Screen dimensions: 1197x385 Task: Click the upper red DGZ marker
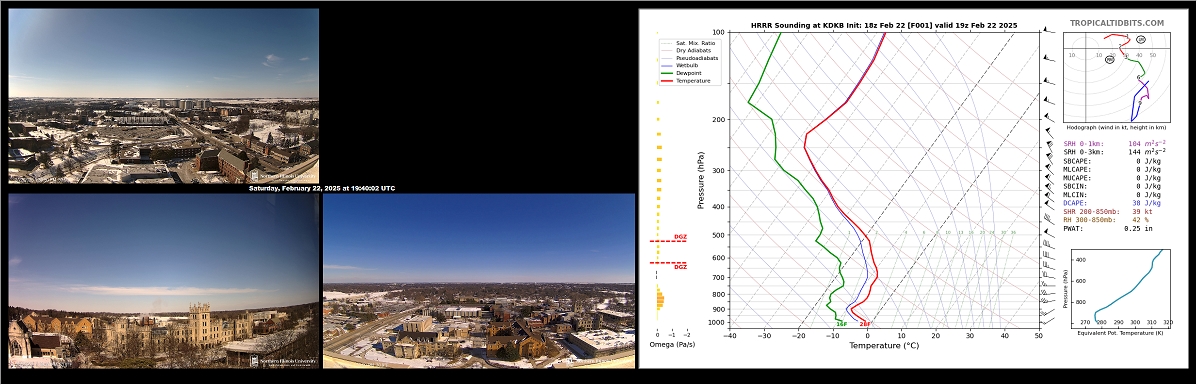click(679, 238)
